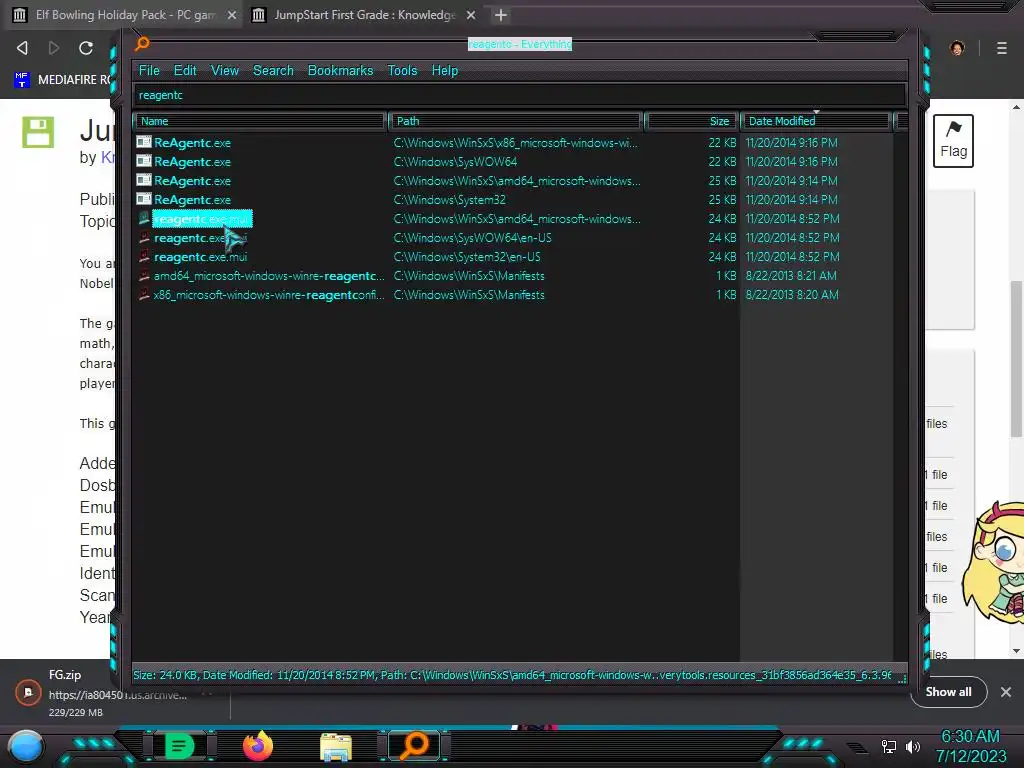Click path C:\Windows\SysWOW64\en-US cell
Viewport: 1024px width, 768px height.
472,238
